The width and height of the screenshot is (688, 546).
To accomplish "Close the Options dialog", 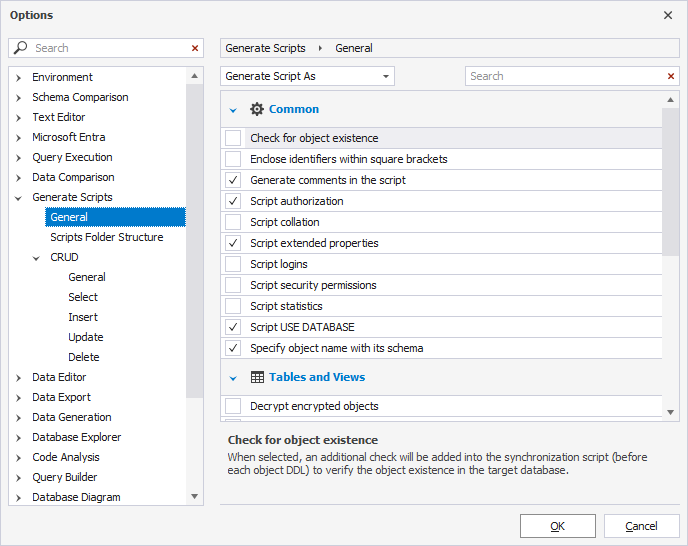I will (668, 15).
